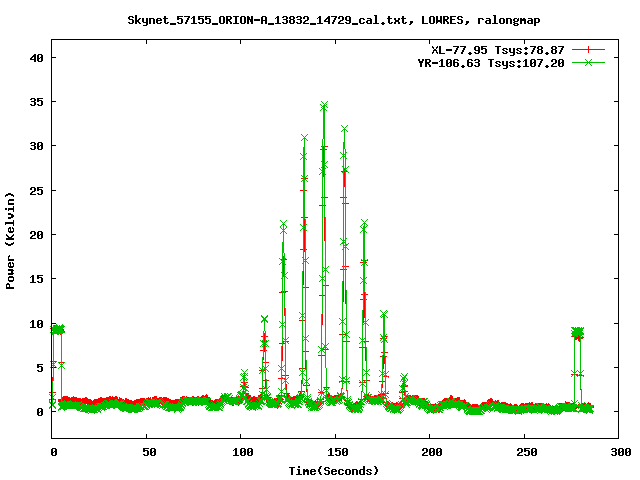Click the y-axis tick label 25
Image resolution: width=640 pixels, height=480 pixels.
click(x=36, y=191)
